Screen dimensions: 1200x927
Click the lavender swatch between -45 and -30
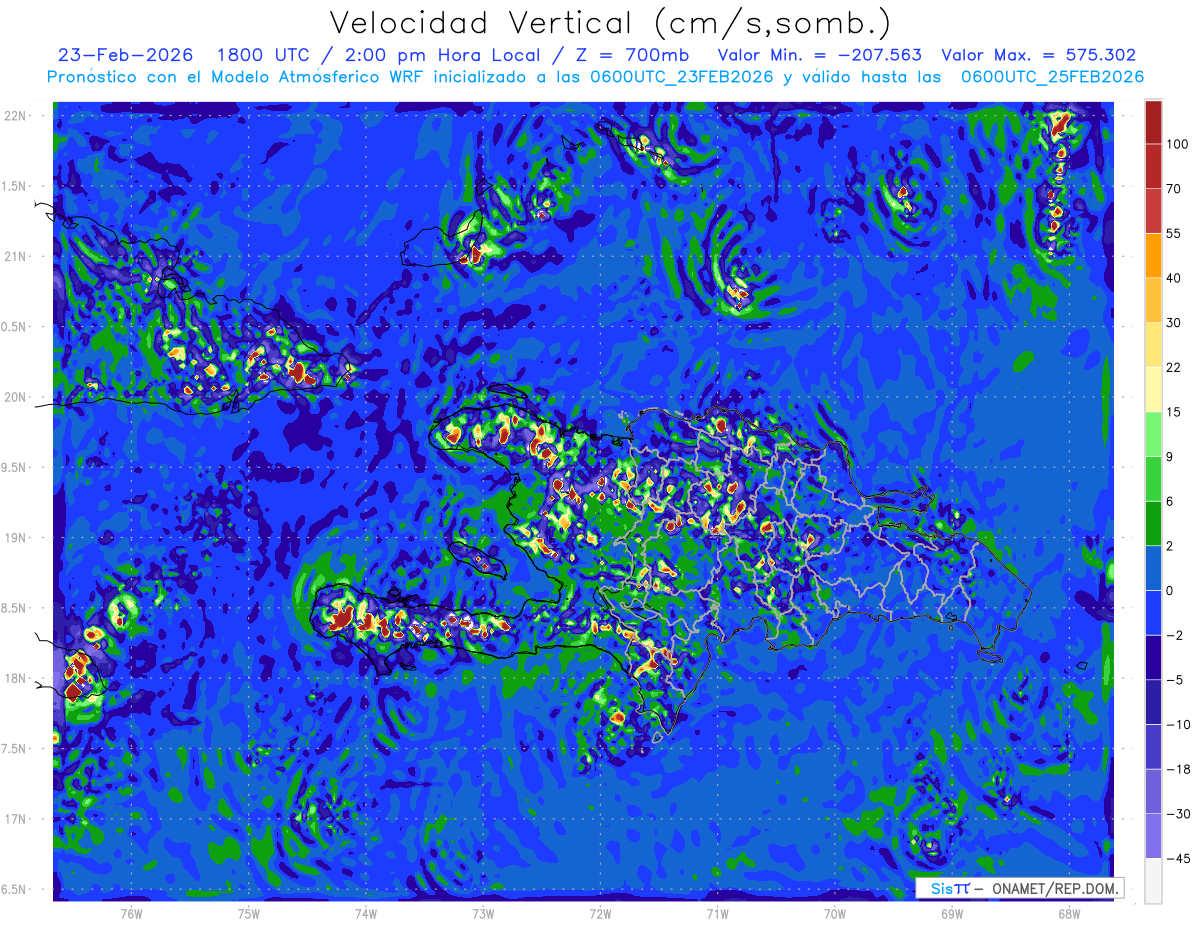coord(1153,835)
